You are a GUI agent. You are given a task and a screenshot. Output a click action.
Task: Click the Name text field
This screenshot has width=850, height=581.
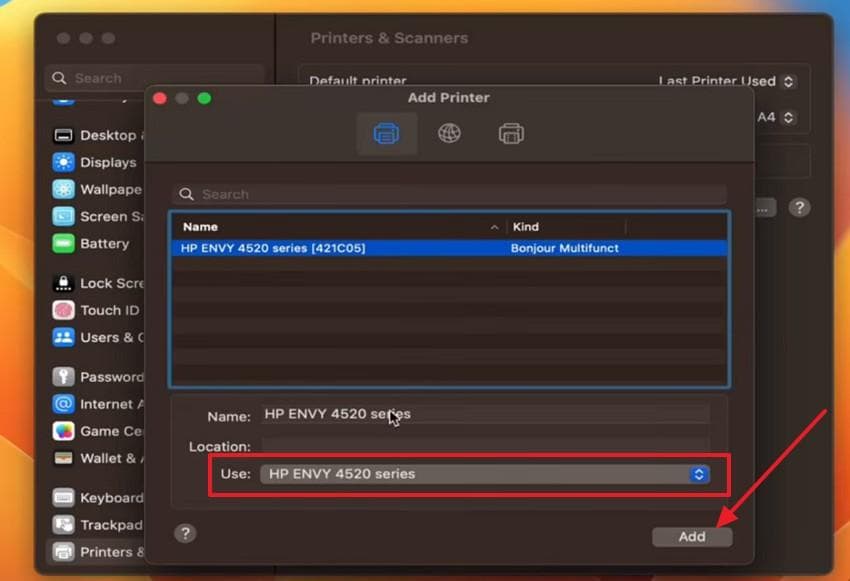485,414
